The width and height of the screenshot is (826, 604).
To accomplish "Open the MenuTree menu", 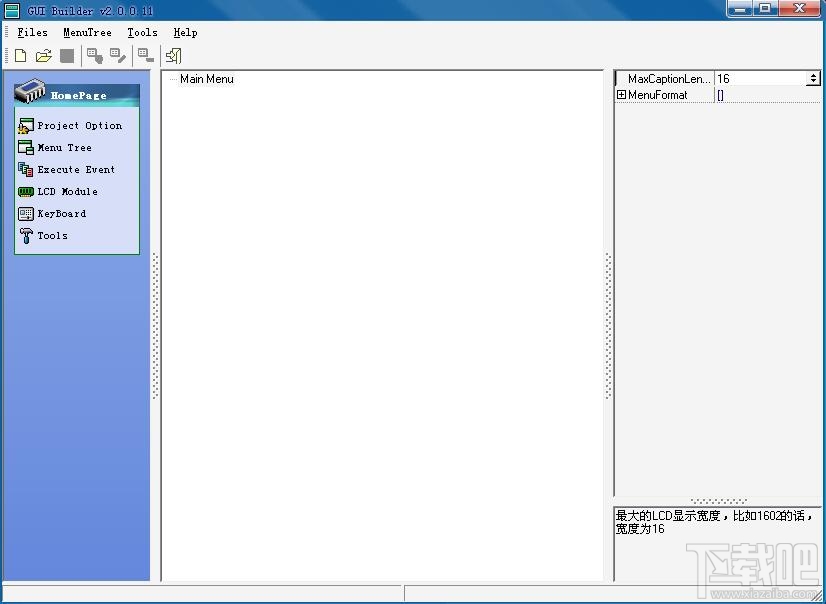I will tap(87, 33).
